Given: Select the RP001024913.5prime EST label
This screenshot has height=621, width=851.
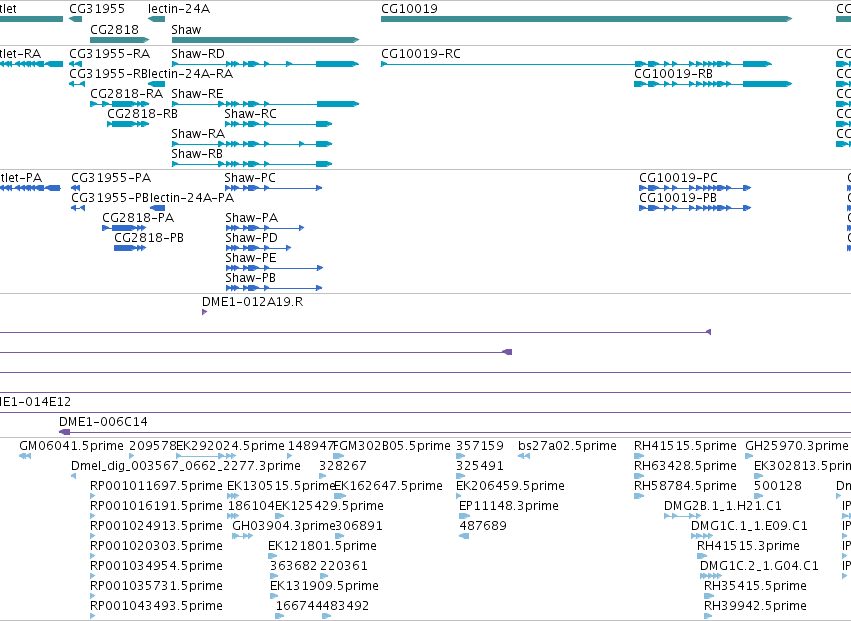Looking at the screenshot, I should click(156, 526).
